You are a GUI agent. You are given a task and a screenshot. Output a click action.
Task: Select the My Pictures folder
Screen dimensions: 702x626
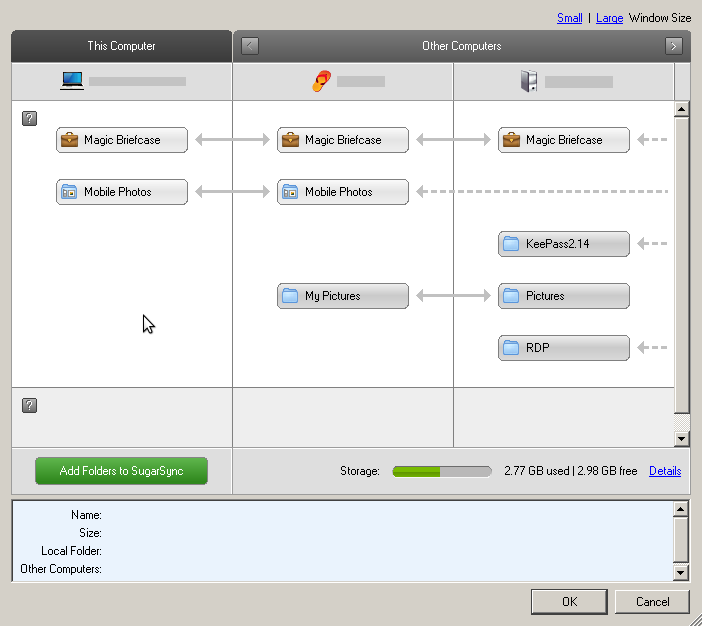pos(343,296)
